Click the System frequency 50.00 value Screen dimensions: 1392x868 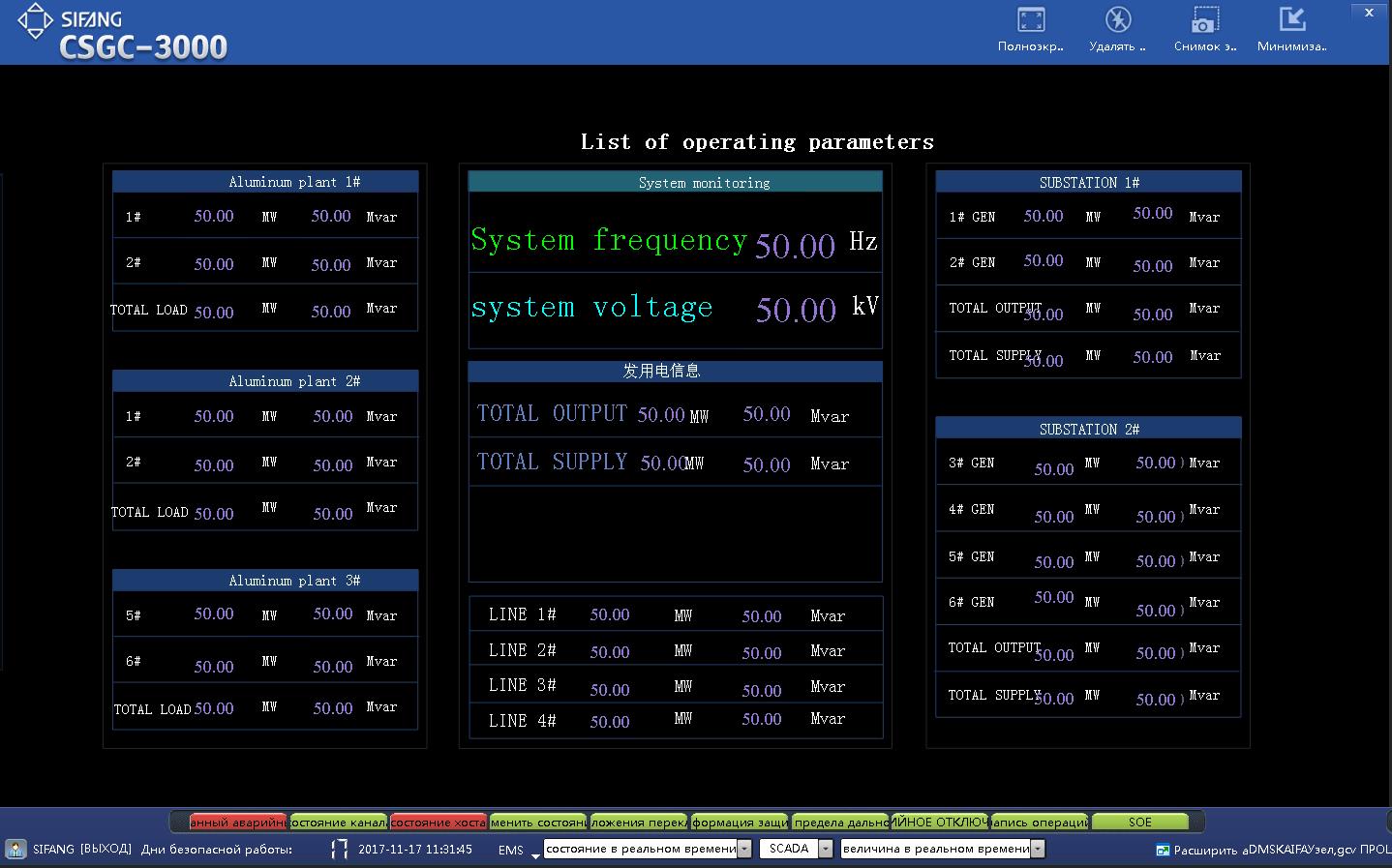click(x=795, y=246)
